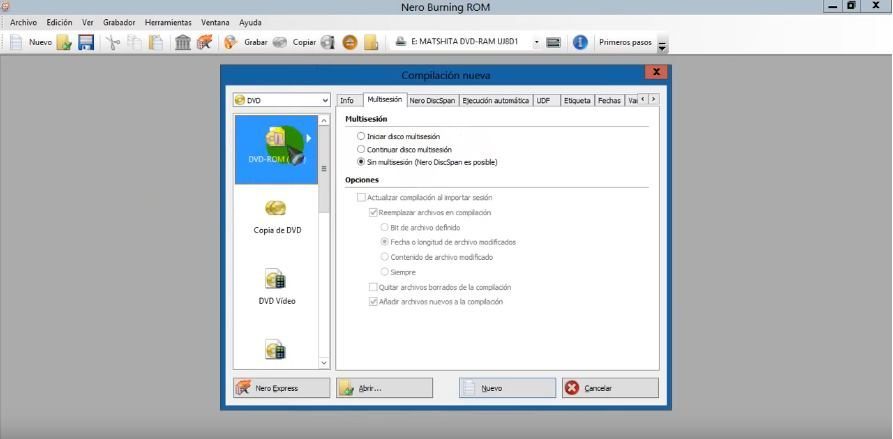893x439 pixels.
Task: Click the Grabar burn toolbar icon
Action: 230,43
